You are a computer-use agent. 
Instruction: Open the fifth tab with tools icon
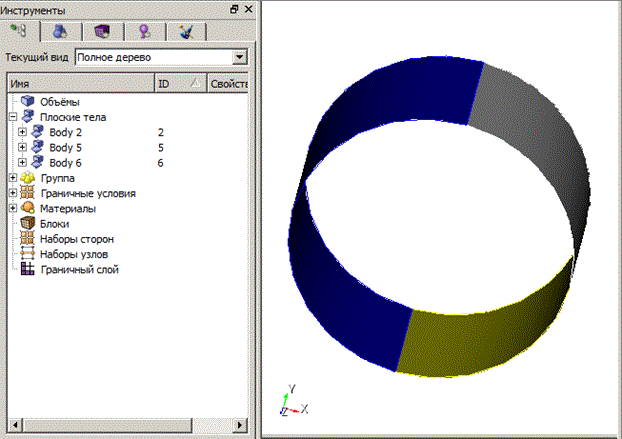[x=187, y=31]
